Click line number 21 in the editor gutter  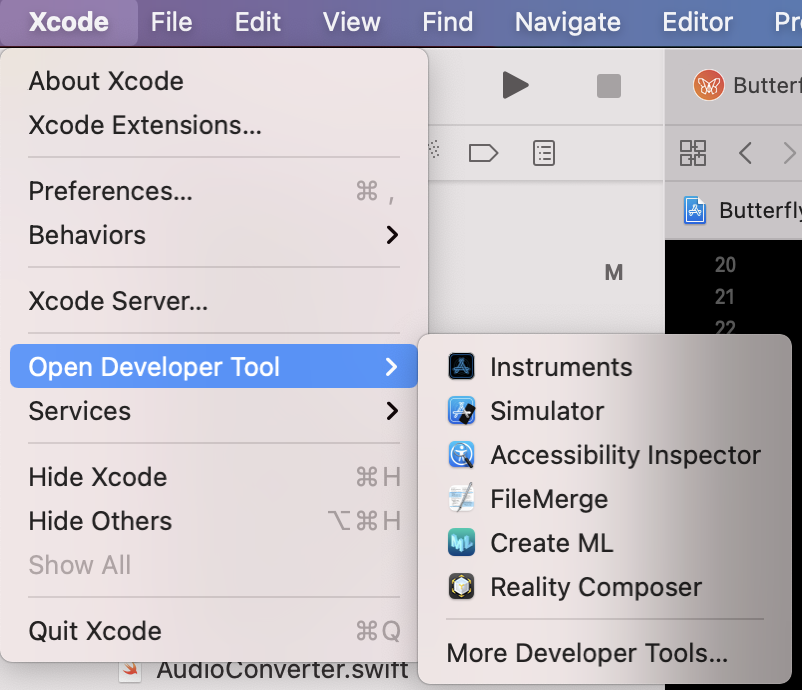(x=725, y=297)
